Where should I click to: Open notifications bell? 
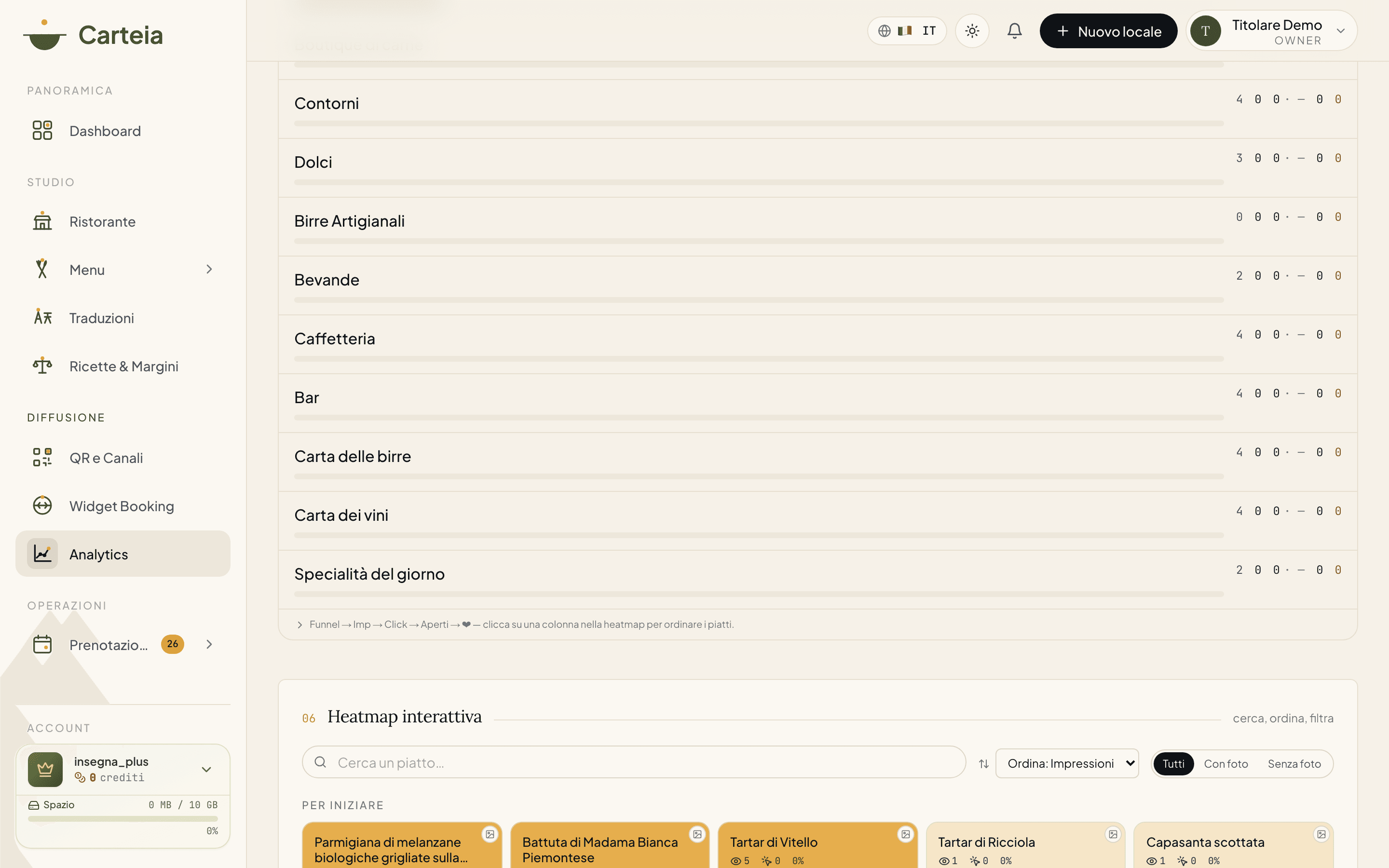(x=1014, y=30)
